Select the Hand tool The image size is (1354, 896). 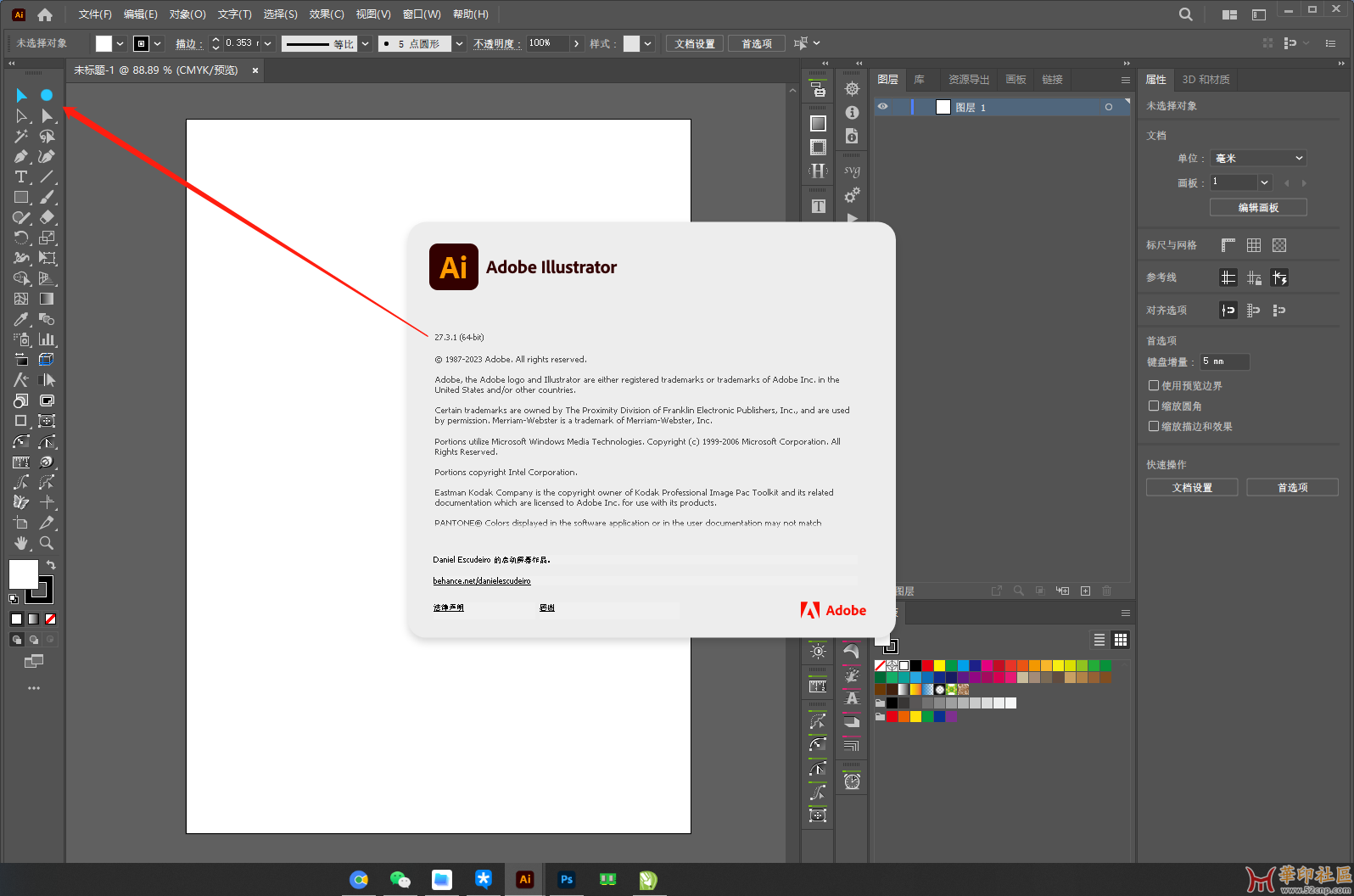(21, 543)
